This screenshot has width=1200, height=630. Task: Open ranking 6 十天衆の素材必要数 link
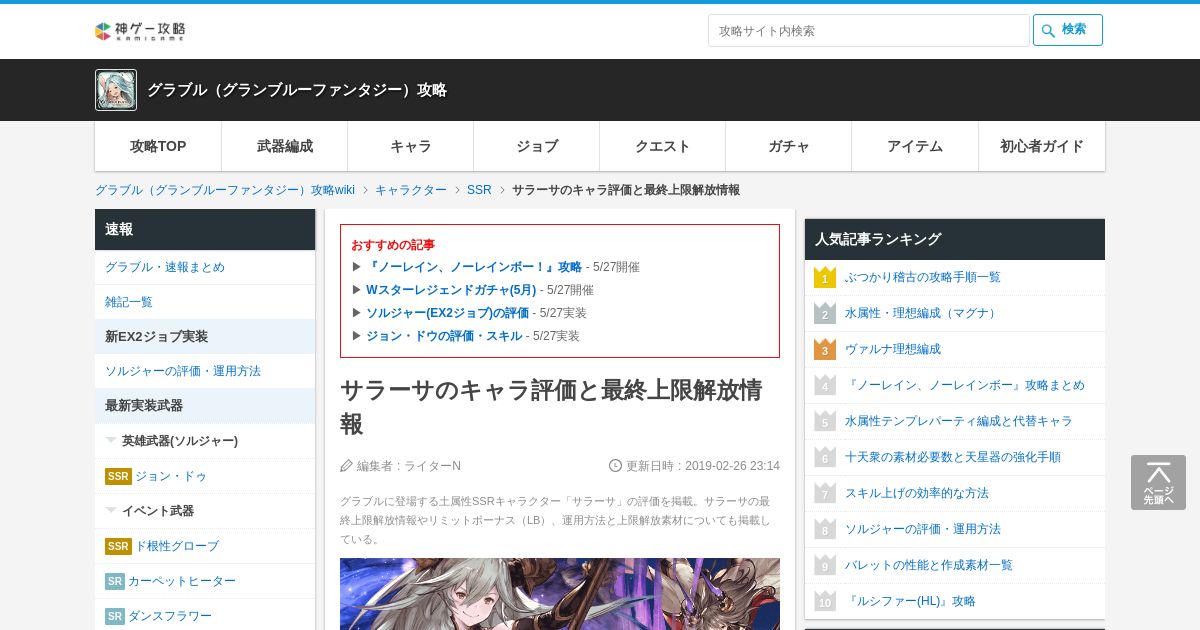(x=952, y=457)
